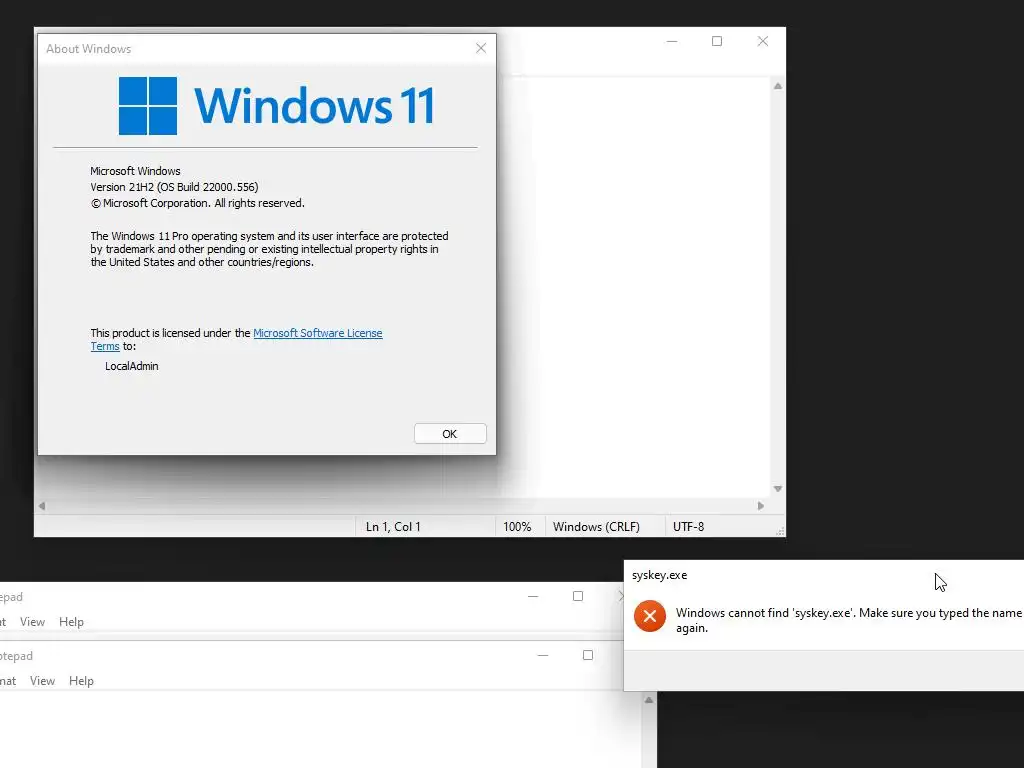Maximize the middle Notepad window
Image resolution: width=1024 pixels, height=768 pixels.
tap(578, 596)
